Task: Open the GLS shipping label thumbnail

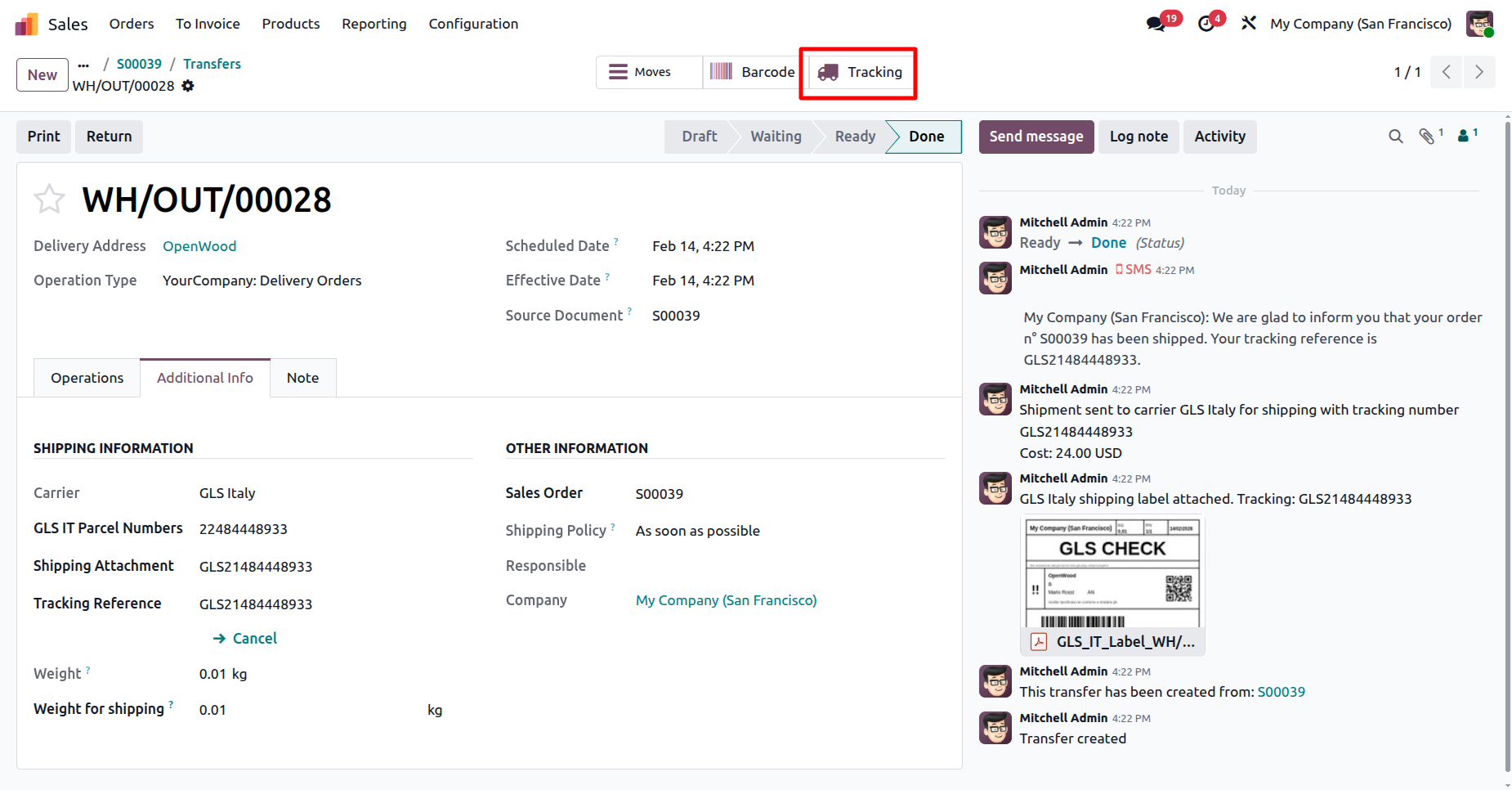Action: (x=1112, y=572)
